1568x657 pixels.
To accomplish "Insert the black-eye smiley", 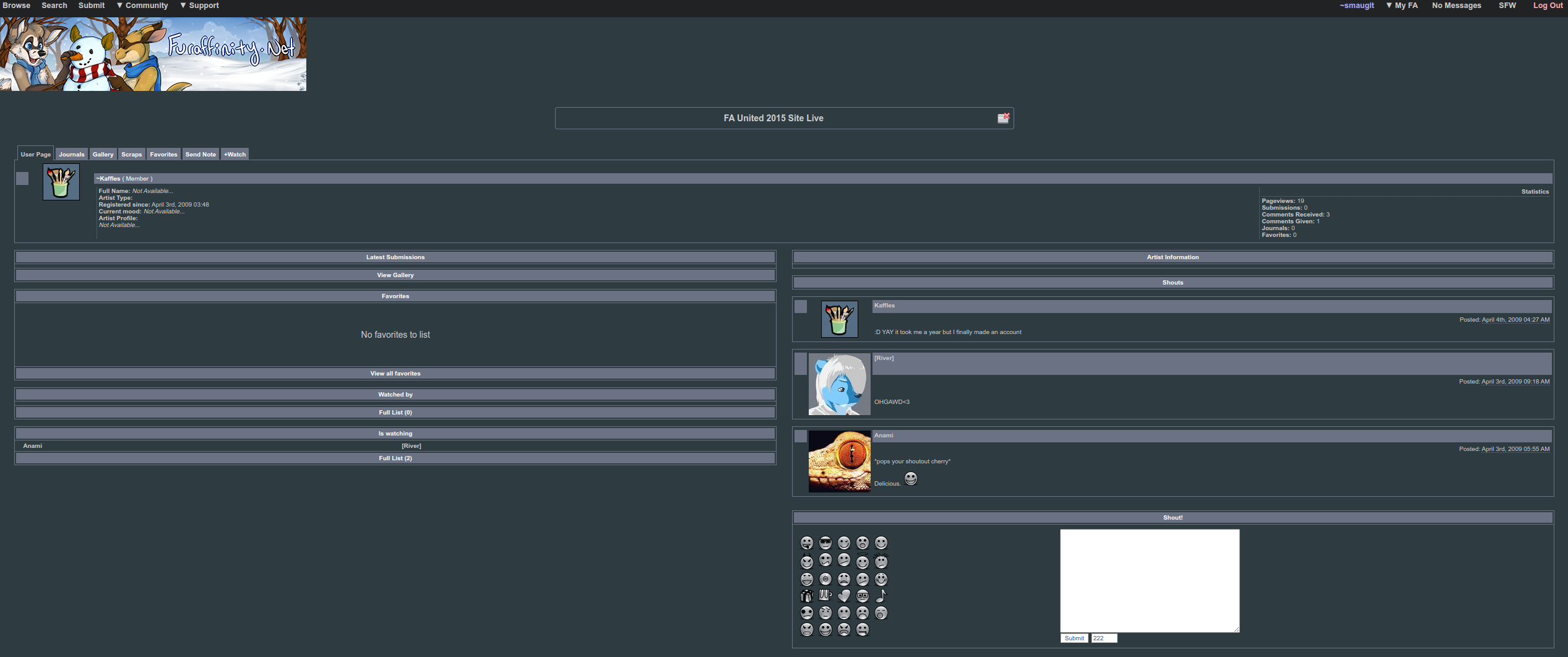I will [807, 612].
